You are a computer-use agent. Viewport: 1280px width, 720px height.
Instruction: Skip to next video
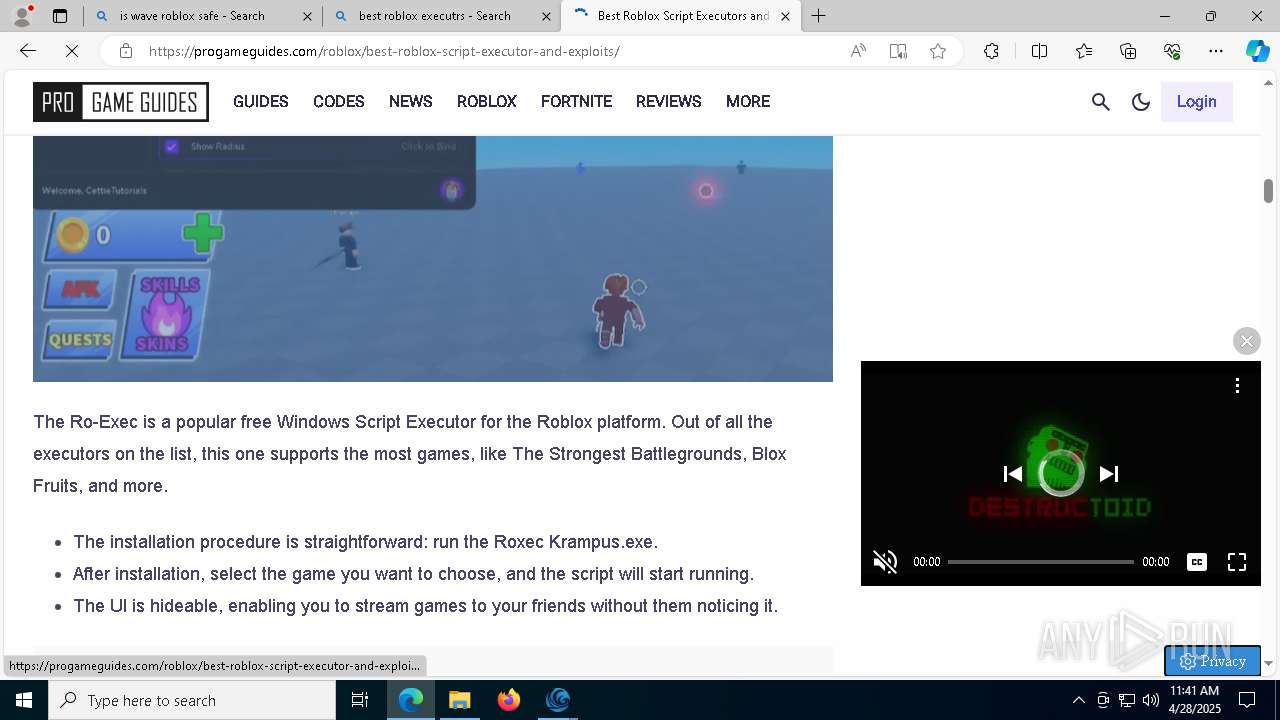click(x=1109, y=474)
